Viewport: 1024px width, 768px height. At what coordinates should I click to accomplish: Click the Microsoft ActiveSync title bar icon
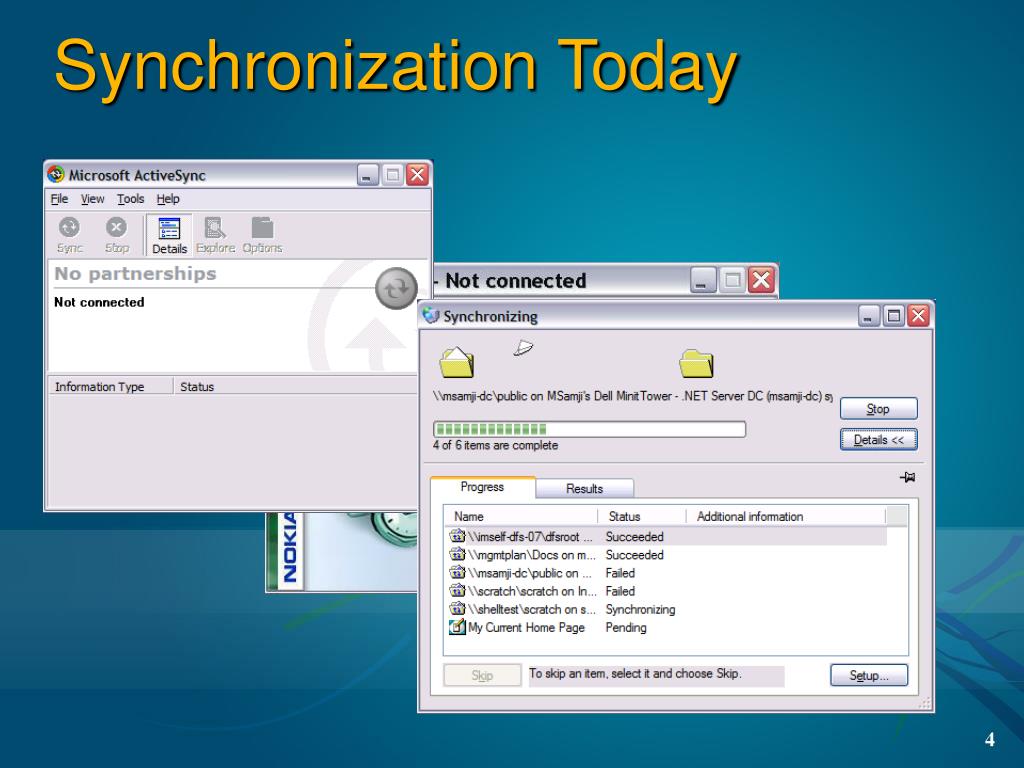point(56,174)
